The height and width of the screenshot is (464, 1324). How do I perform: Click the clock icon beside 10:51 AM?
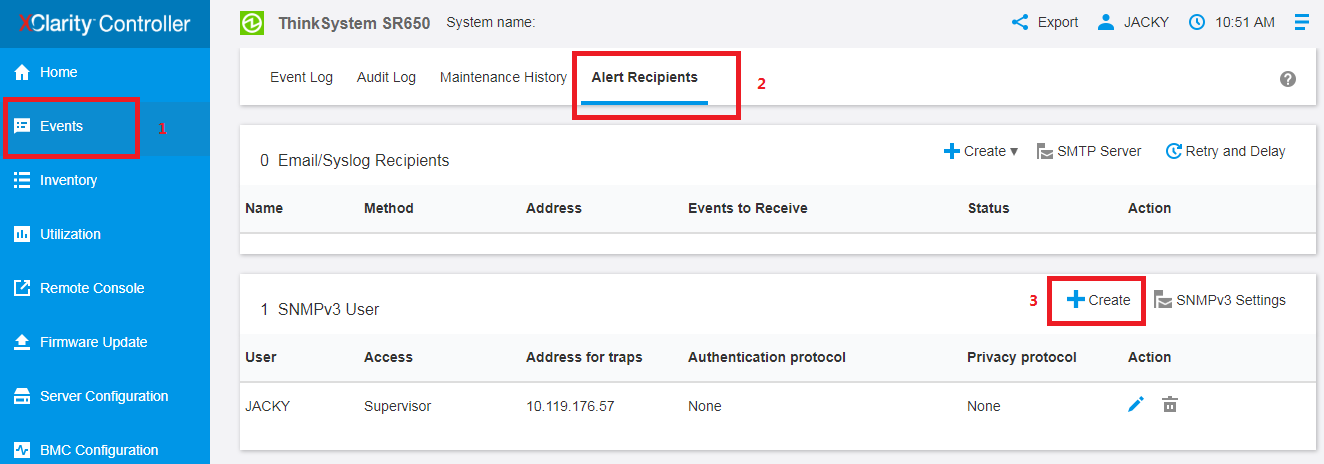coord(1197,22)
